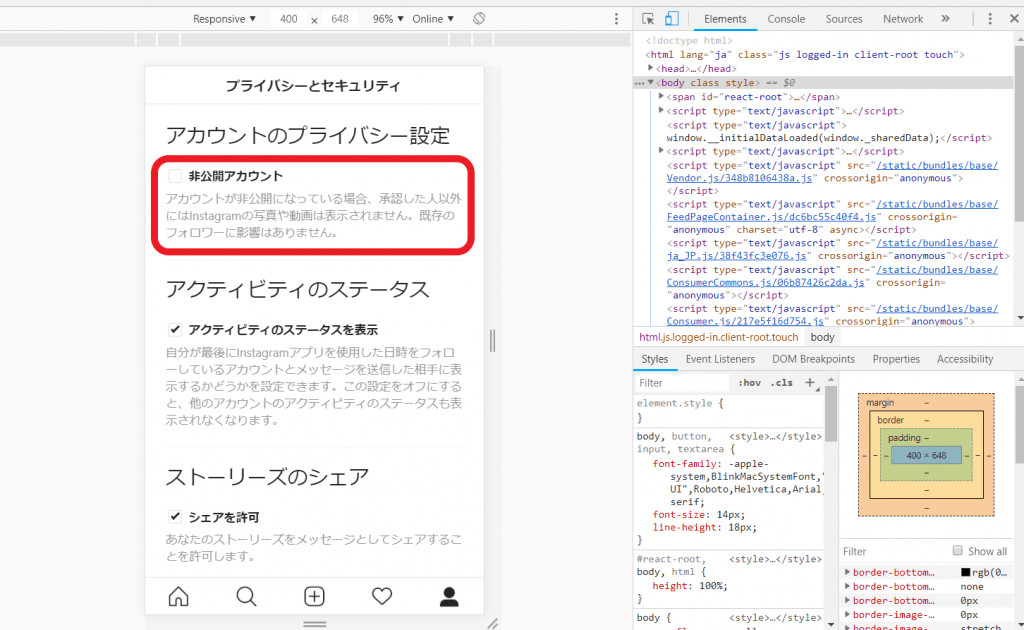Activate the inspect element picker icon
1024x630 pixels.
(648, 19)
